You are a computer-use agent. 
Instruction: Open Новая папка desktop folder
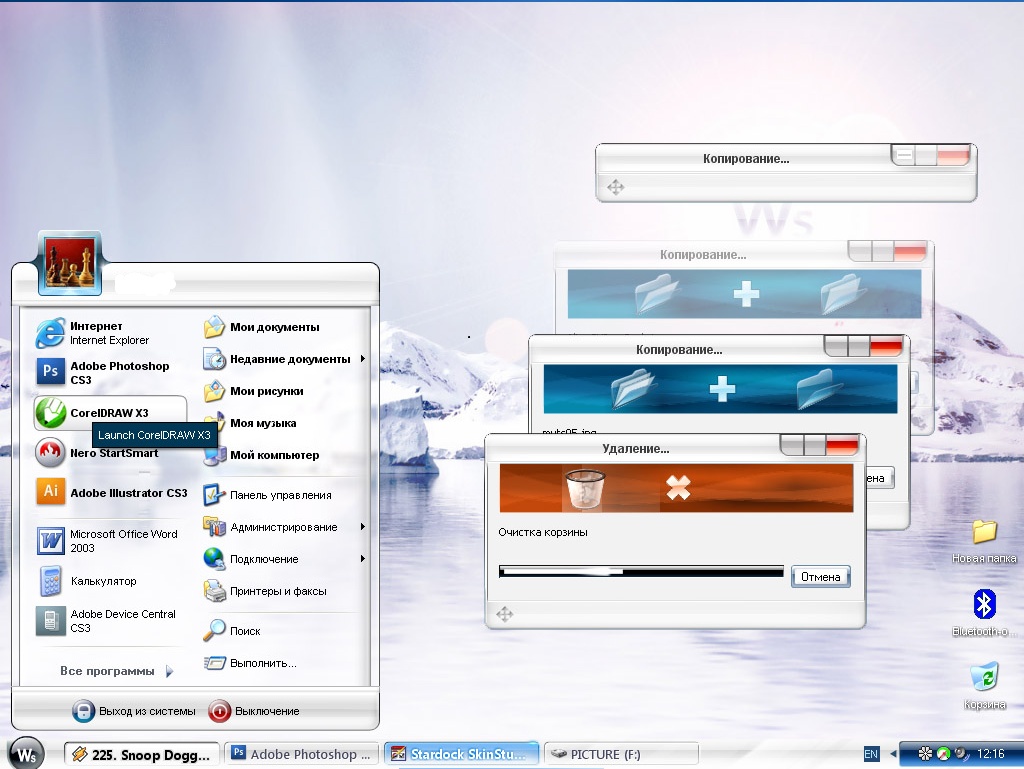(x=985, y=532)
